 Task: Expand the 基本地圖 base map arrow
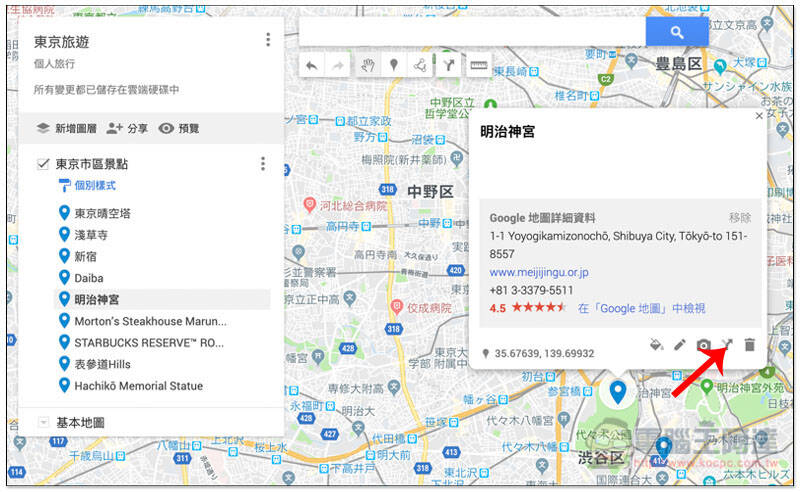point(44,423)
